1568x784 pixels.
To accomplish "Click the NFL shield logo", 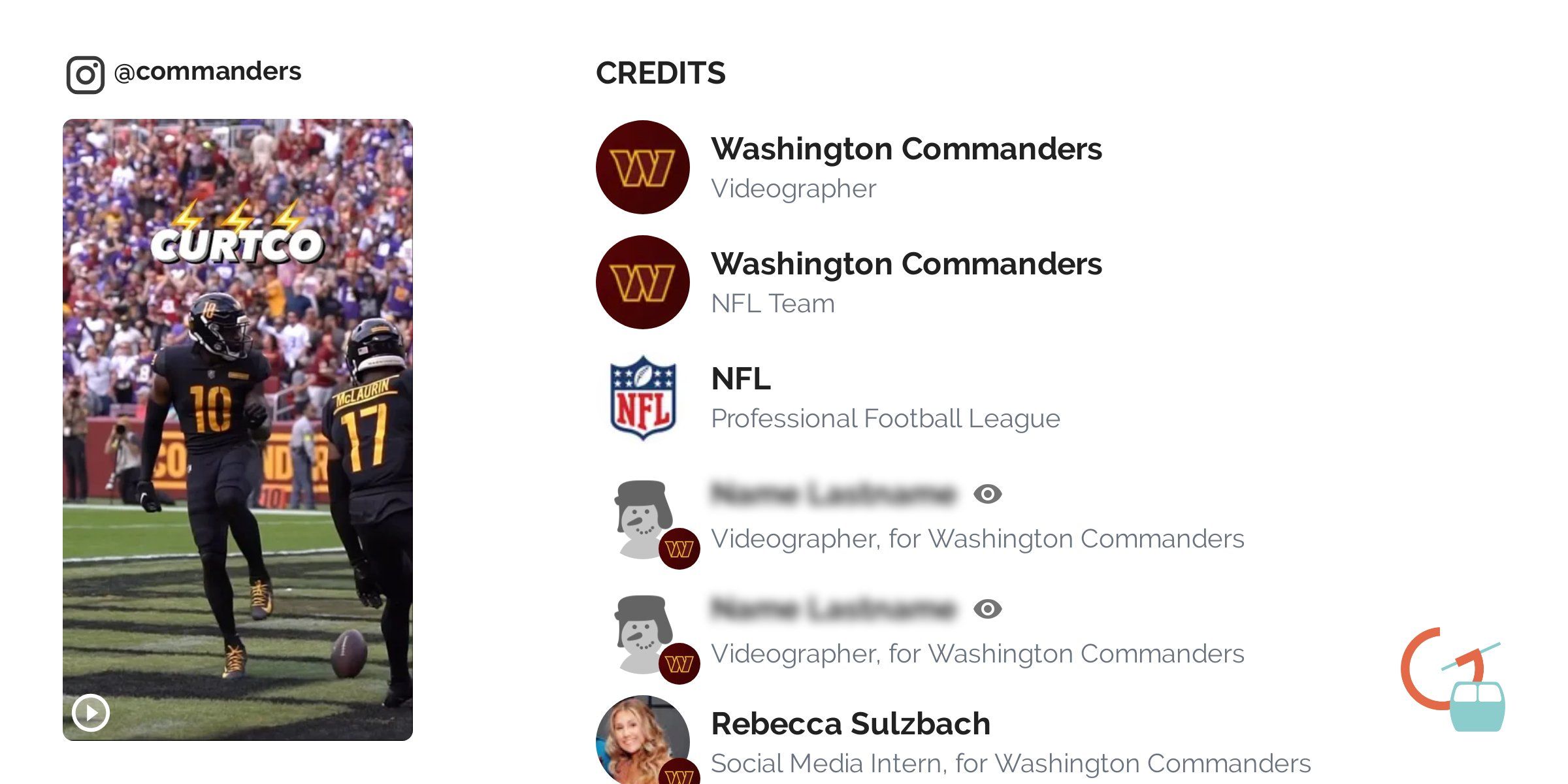I will (x=643, y=397).
